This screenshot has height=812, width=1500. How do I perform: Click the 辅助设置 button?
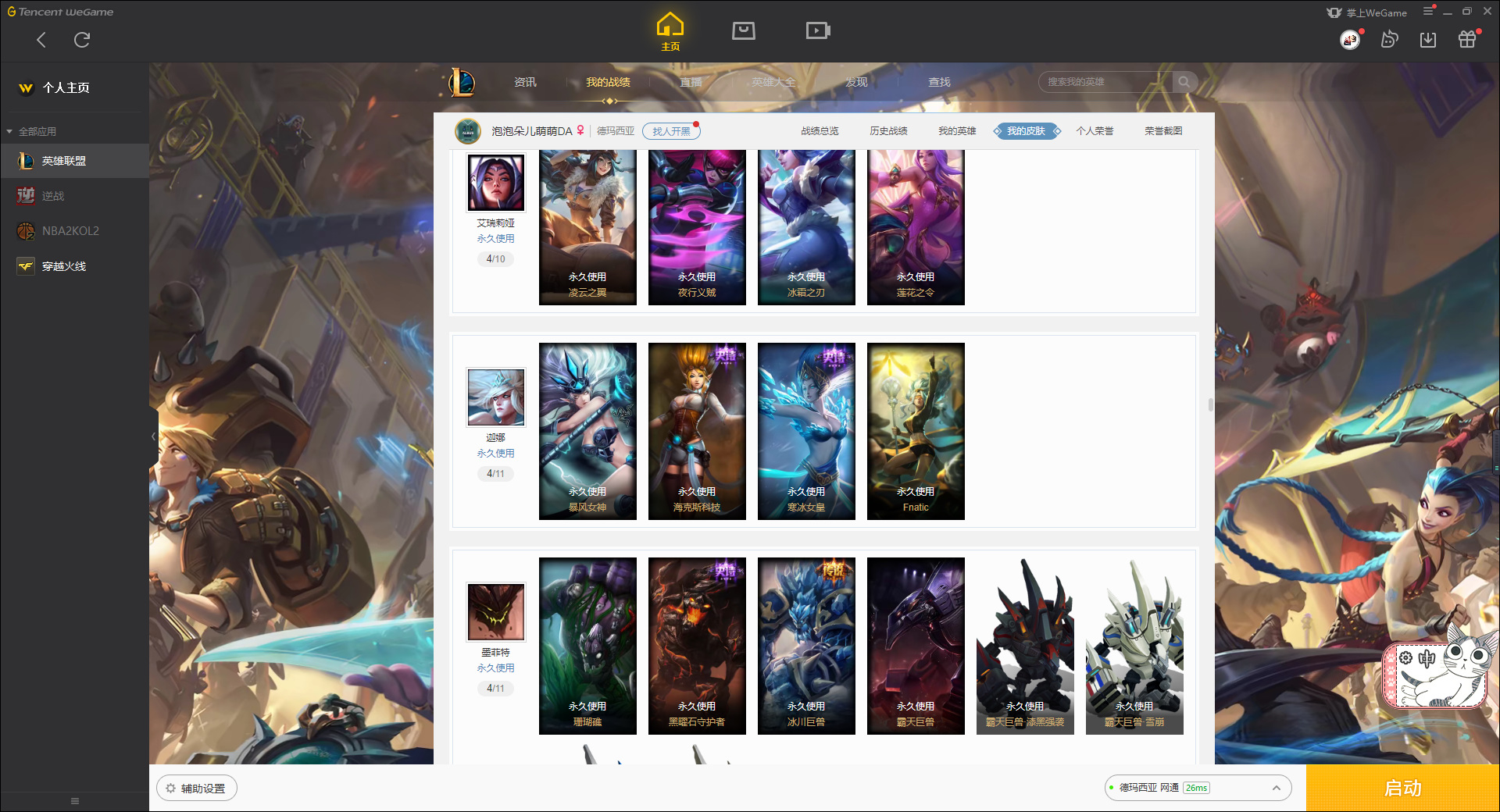196,789
